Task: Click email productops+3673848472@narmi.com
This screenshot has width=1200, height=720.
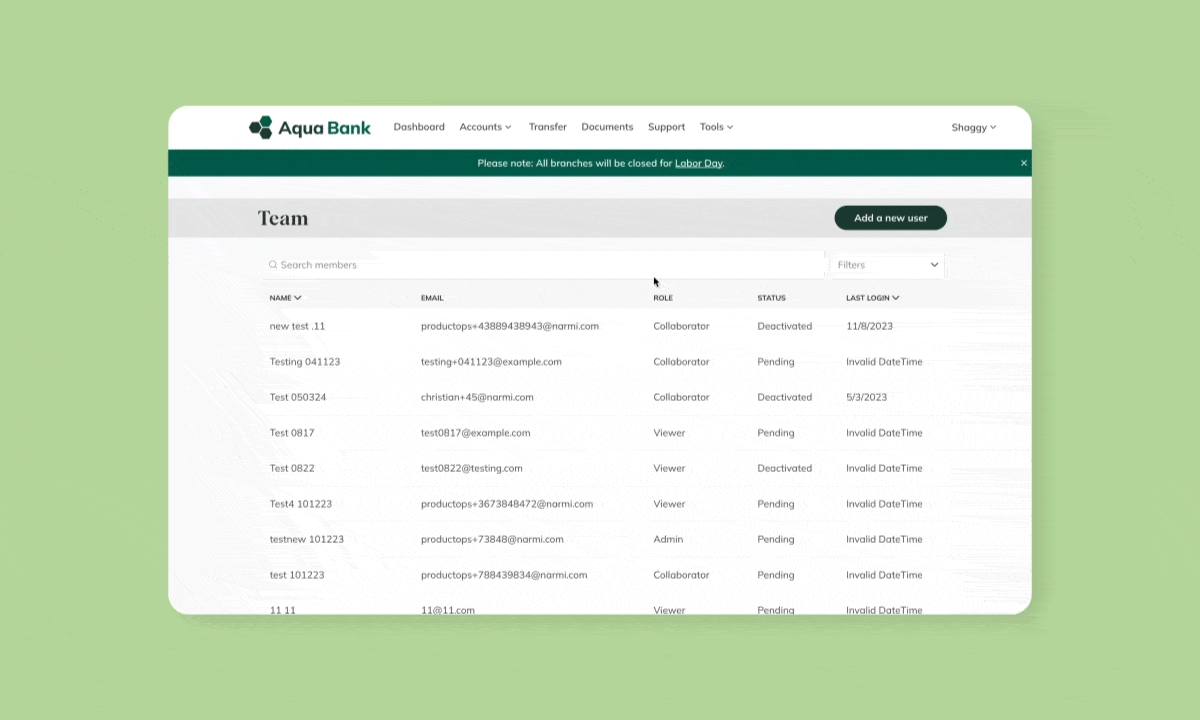Action: (507, 504)
